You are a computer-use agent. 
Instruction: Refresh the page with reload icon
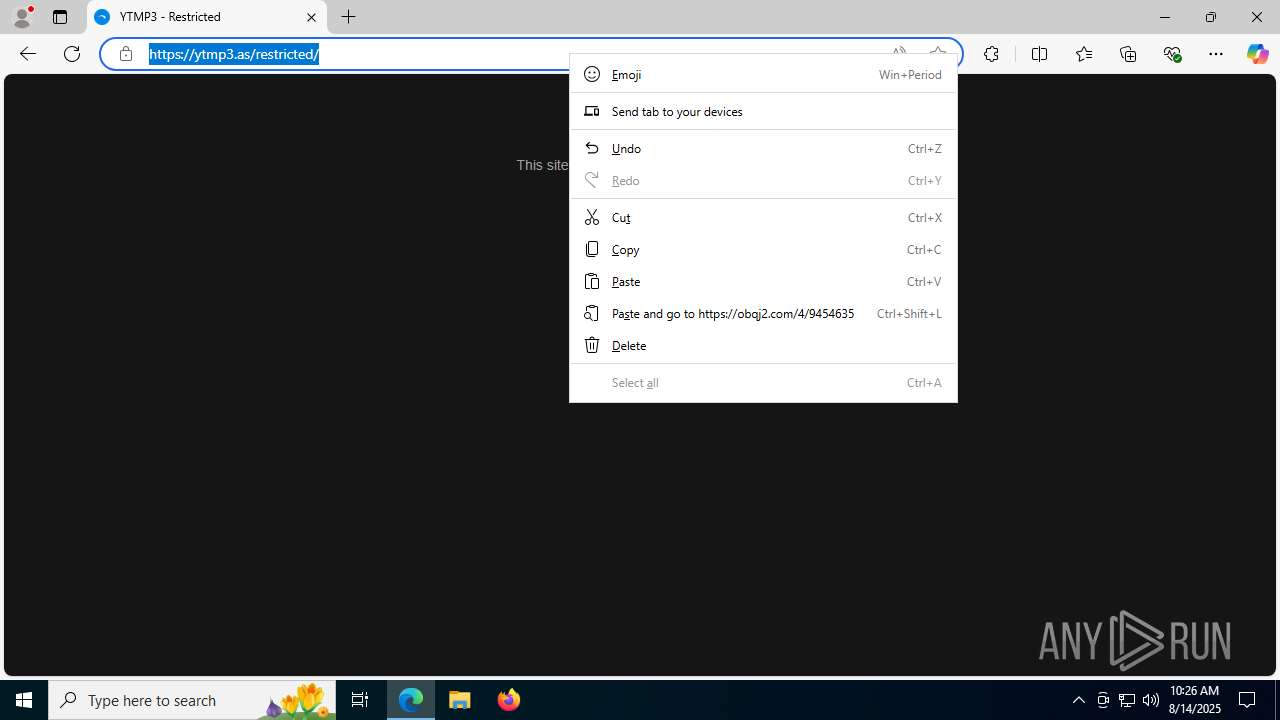tap(72, 54)
